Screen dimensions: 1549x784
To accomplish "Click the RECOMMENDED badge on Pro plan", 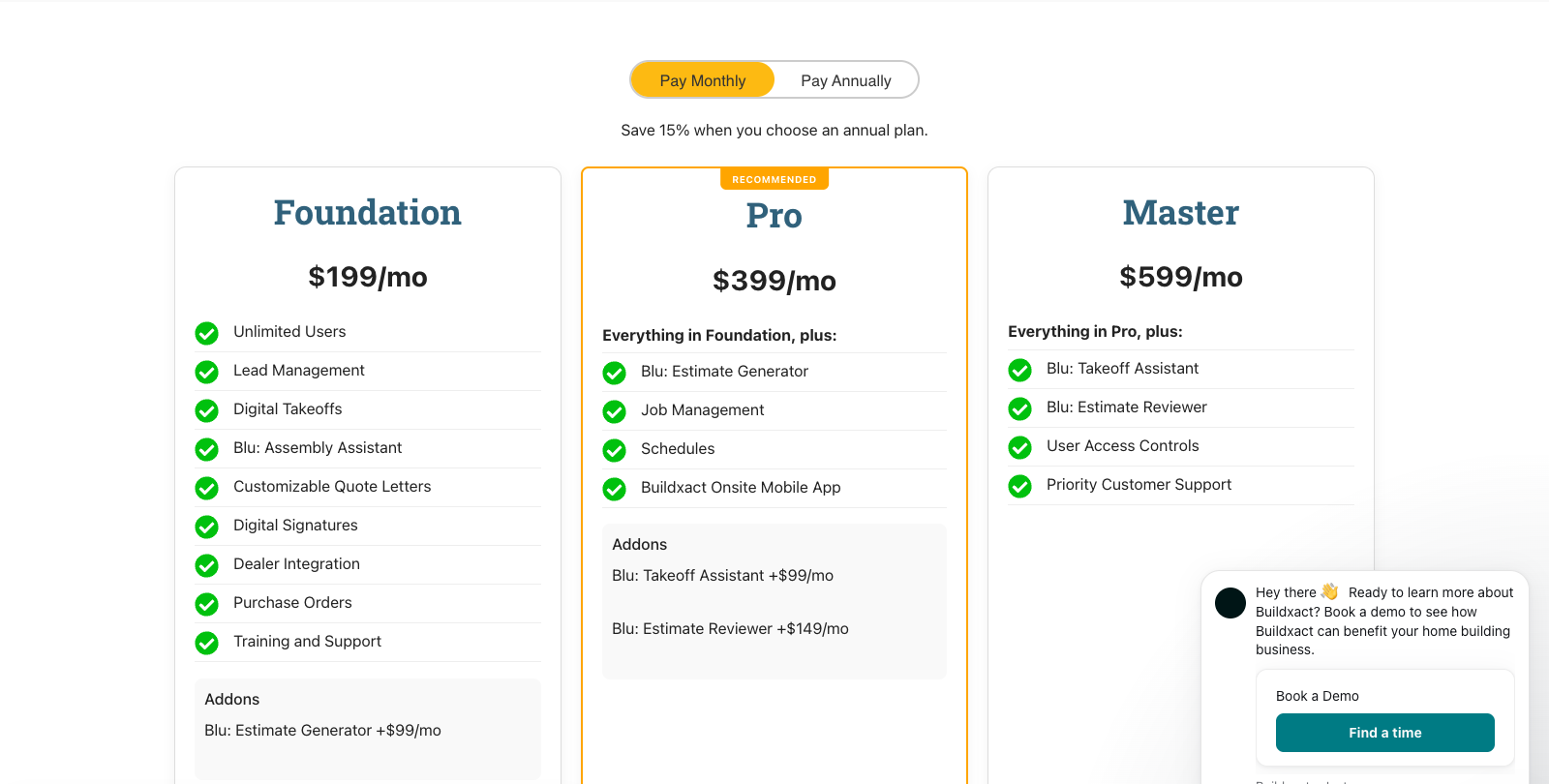I will (774, 179).
